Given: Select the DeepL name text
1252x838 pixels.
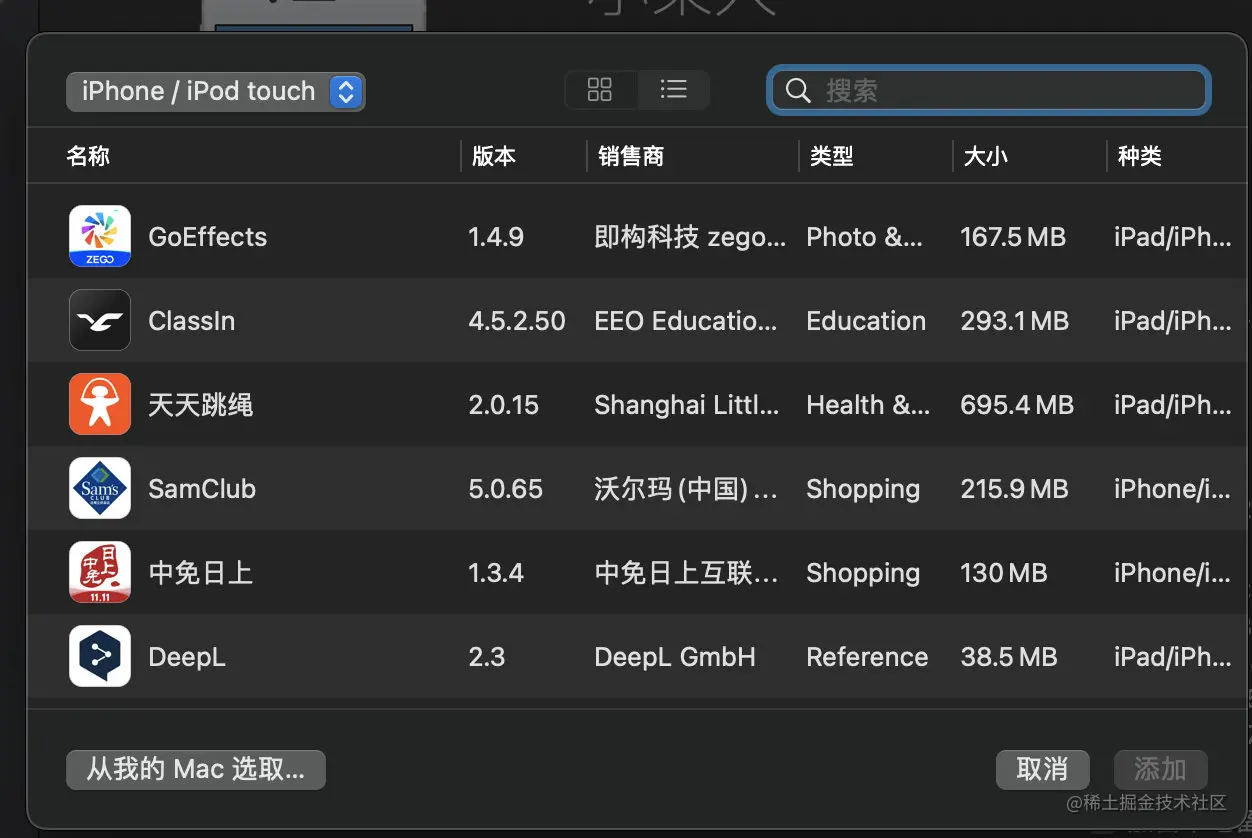Looking at the screenshot, I should (x=187, y=657).
